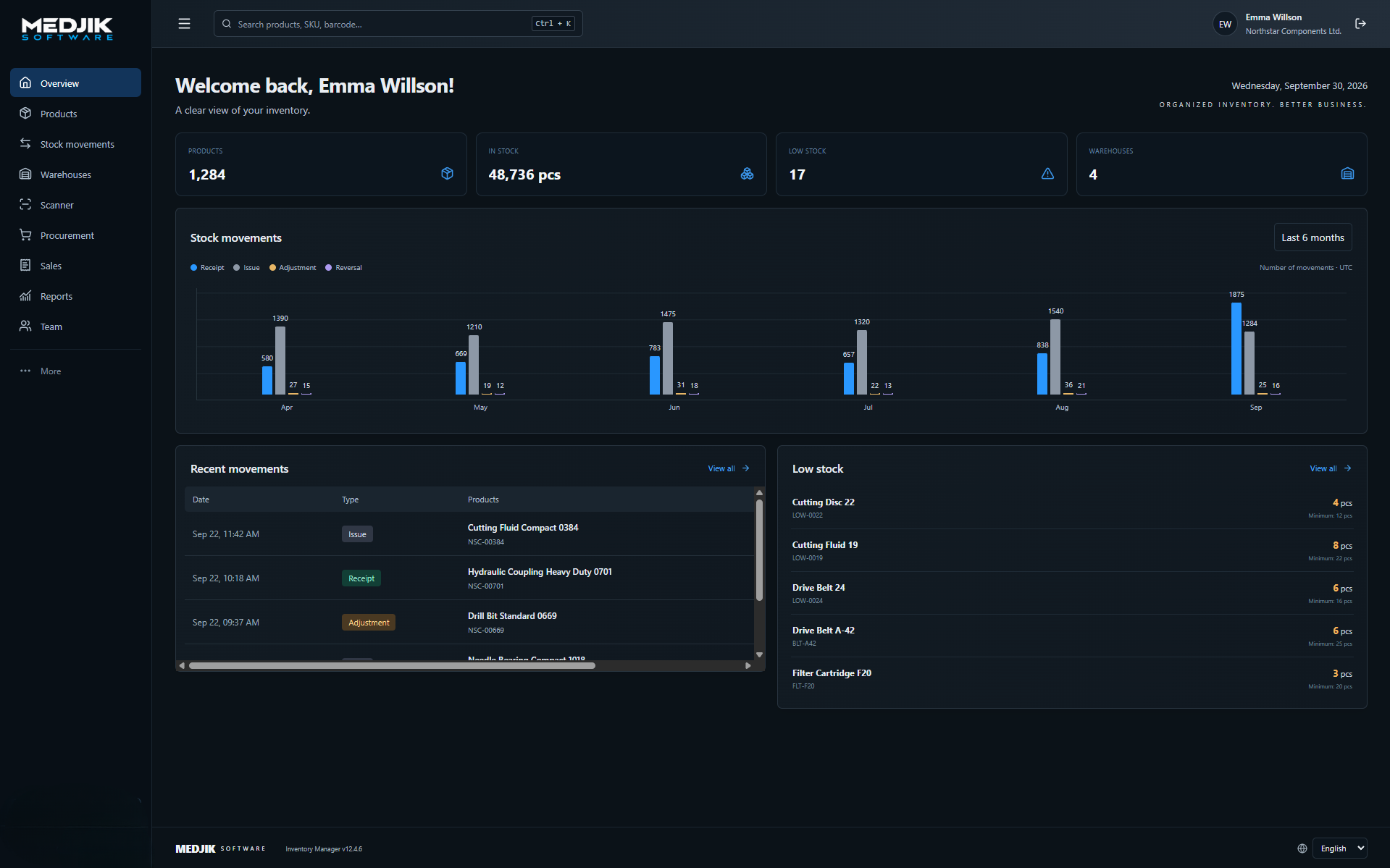Click the MEDJIK Software logo in the sidebar
The width and height of the screenshot is (1390, 868).
[67, 29]
